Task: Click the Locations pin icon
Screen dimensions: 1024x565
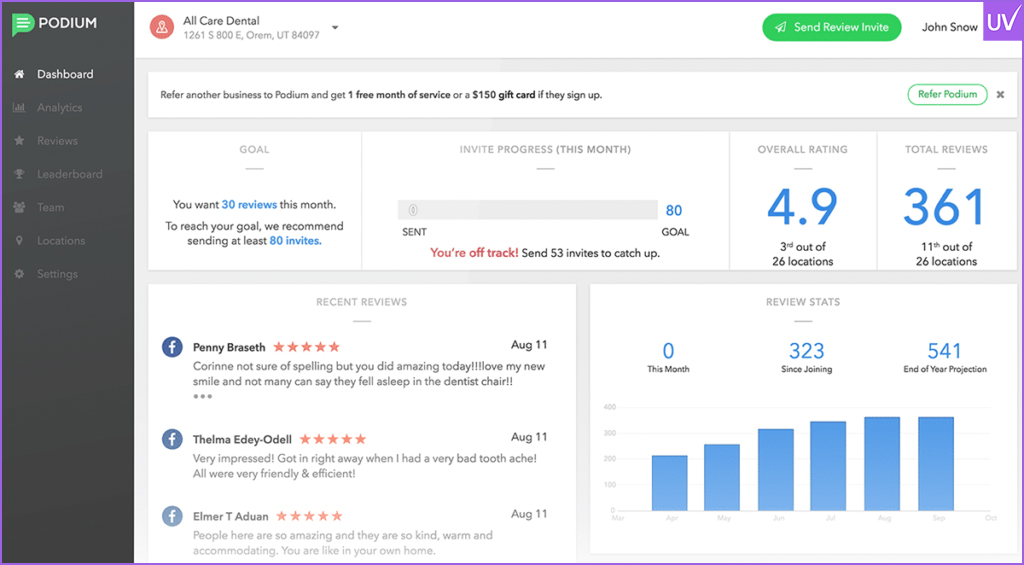Action: pyautogui.click(x=20, y=240)
